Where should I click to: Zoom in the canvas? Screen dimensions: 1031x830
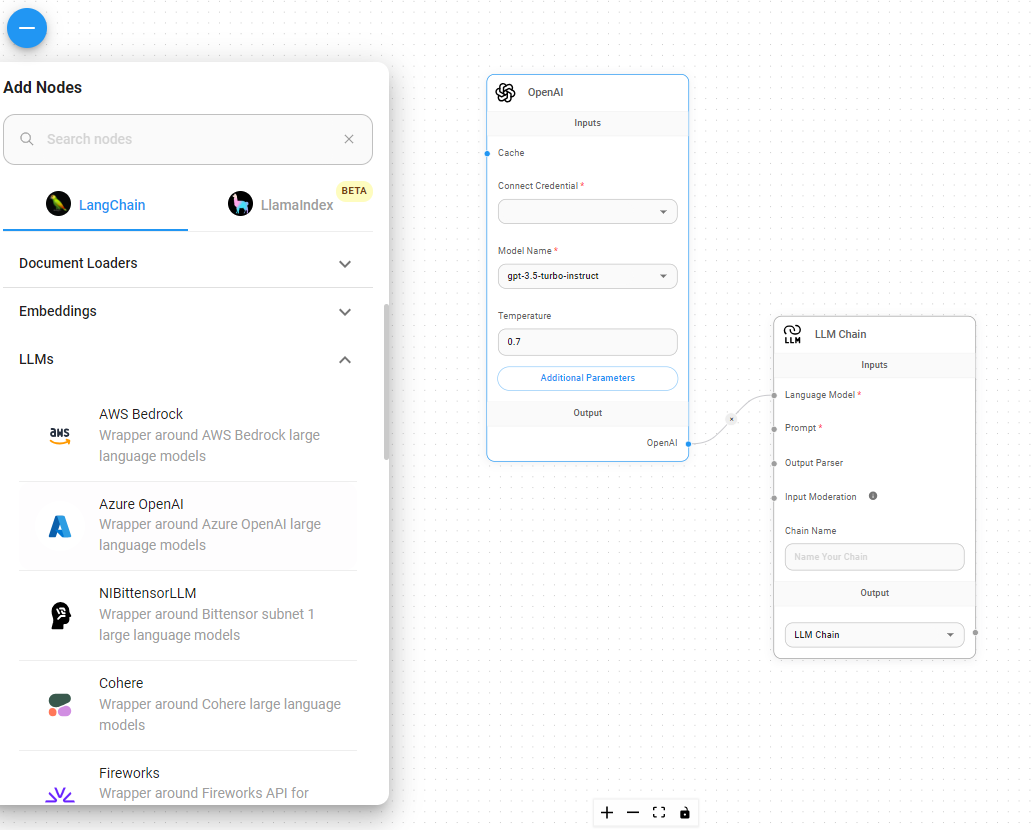click(607, 813)
